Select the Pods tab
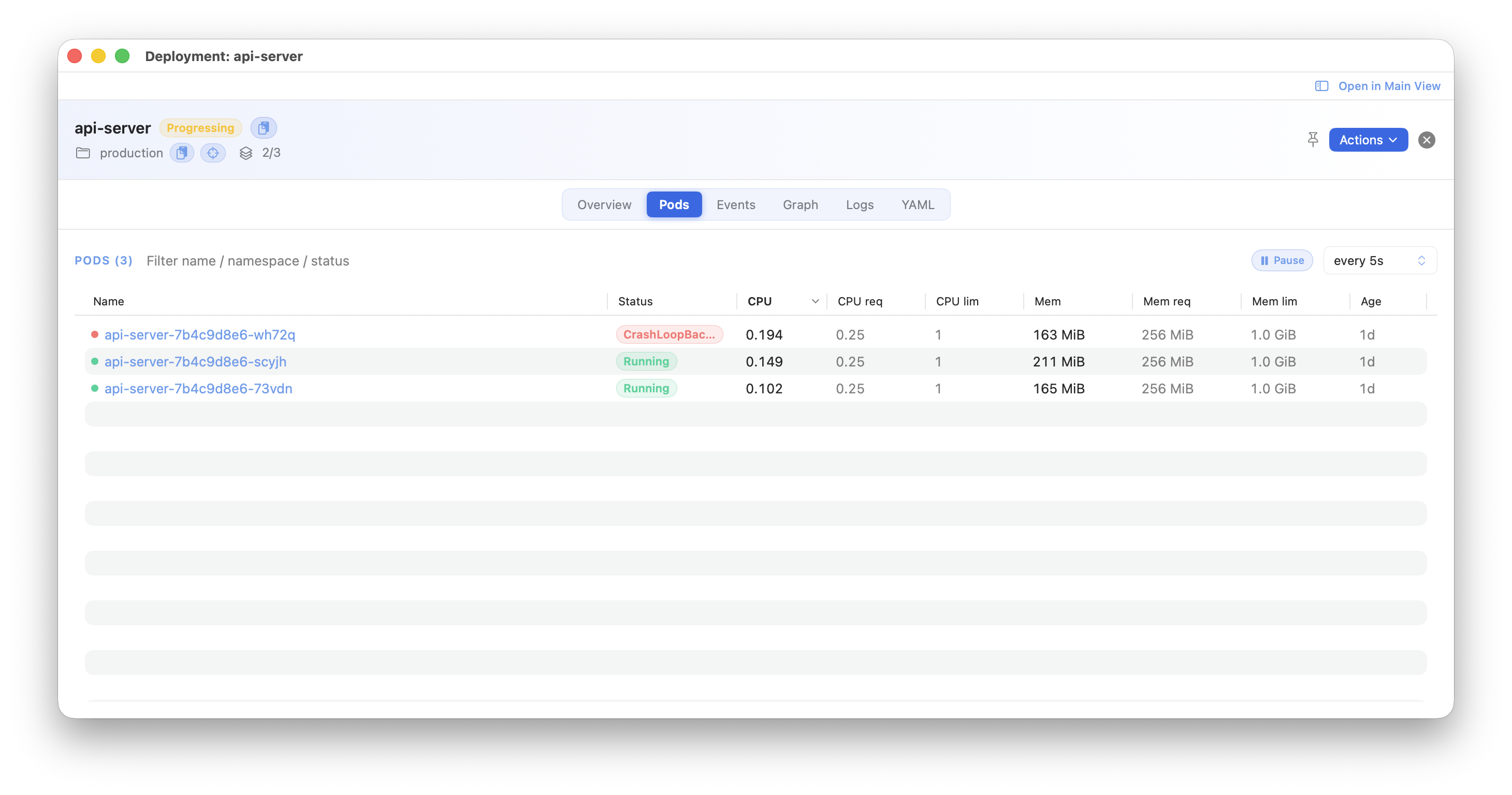The image size is (1512, 795). (x=674, y=205)
